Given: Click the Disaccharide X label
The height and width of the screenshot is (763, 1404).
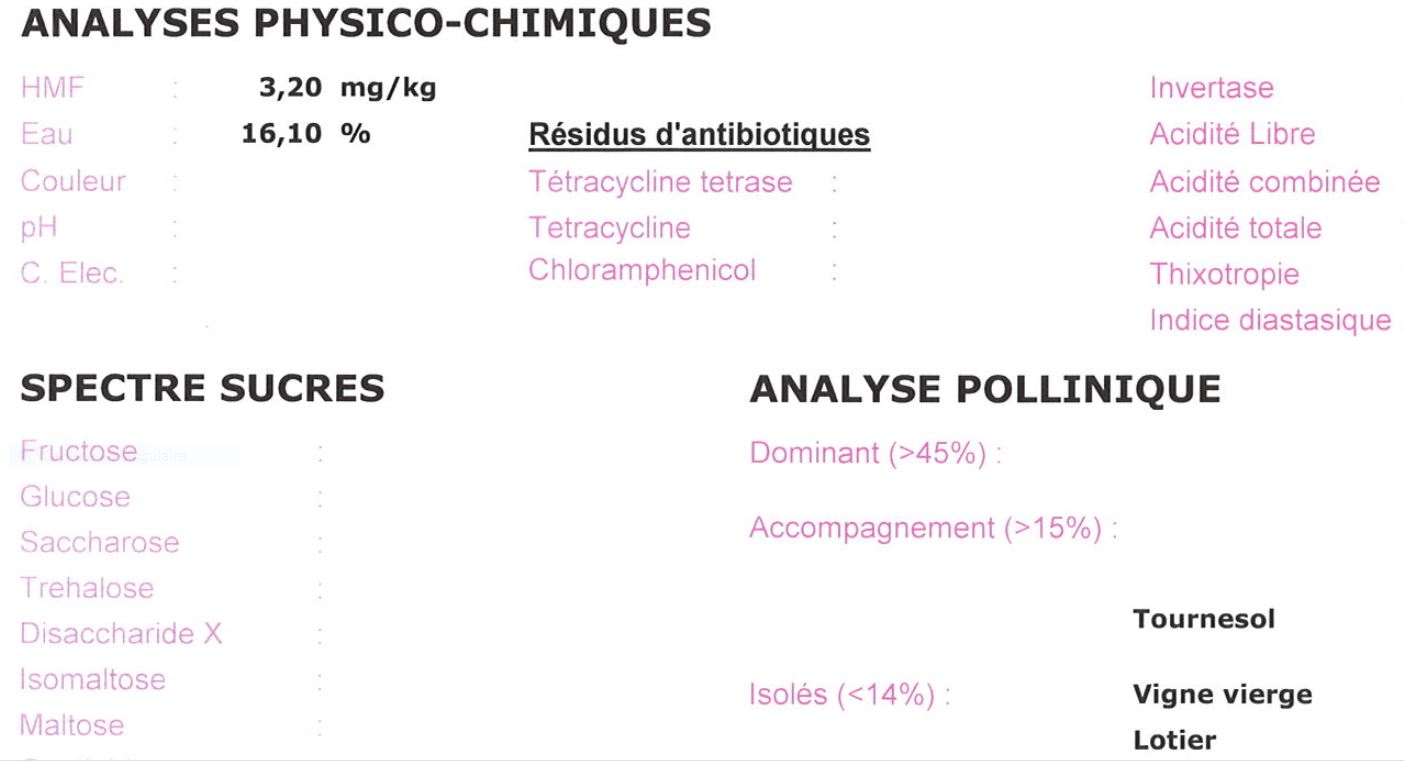Looking at the screenshot, I should [x=121, y=633].
